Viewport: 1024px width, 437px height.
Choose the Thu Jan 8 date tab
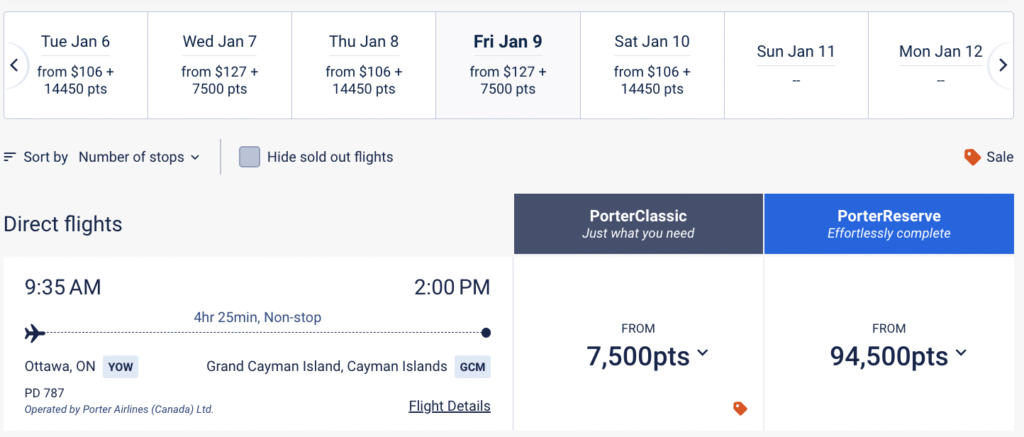tap(364, 65)
